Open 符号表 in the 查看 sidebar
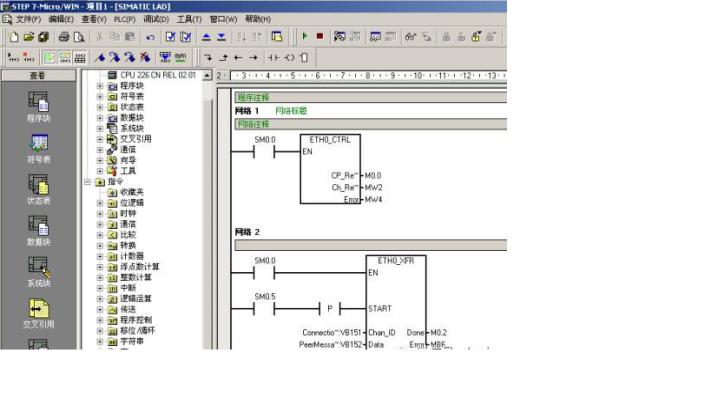This screenshot has width=711, height=405. (39, 148)
